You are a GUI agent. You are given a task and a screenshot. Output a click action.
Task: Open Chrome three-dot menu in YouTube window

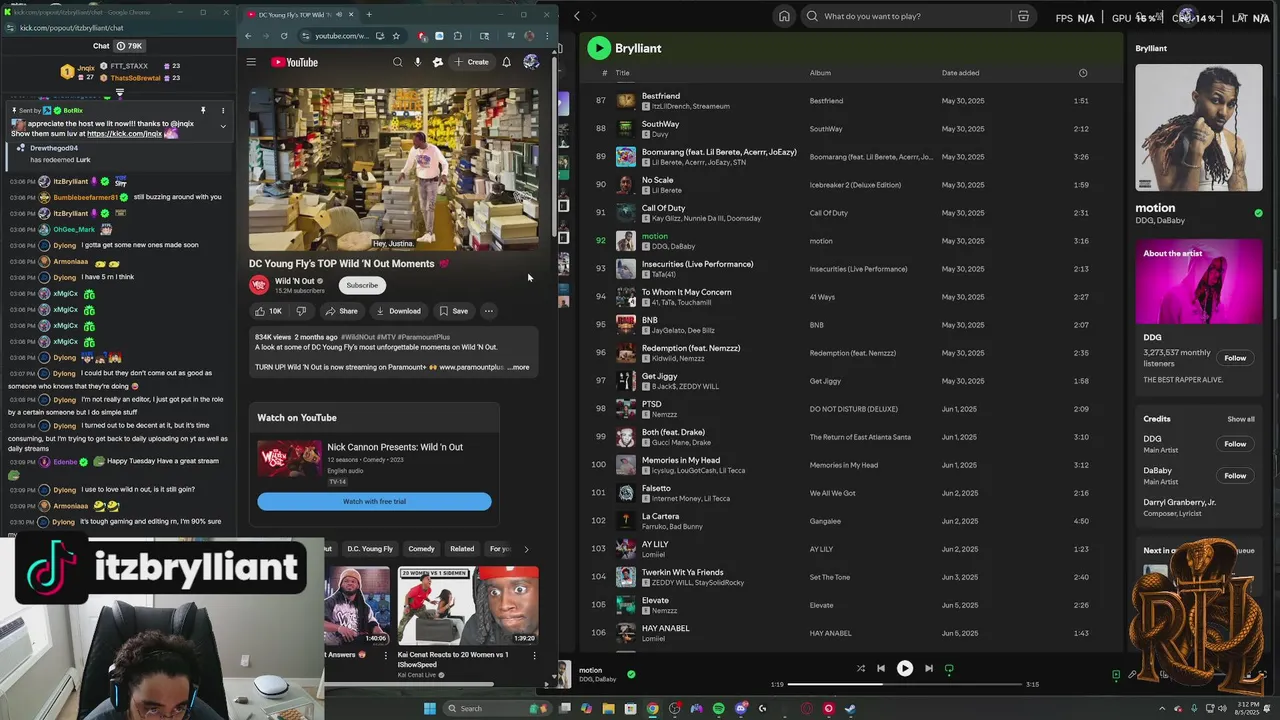[x=546, y=36]
